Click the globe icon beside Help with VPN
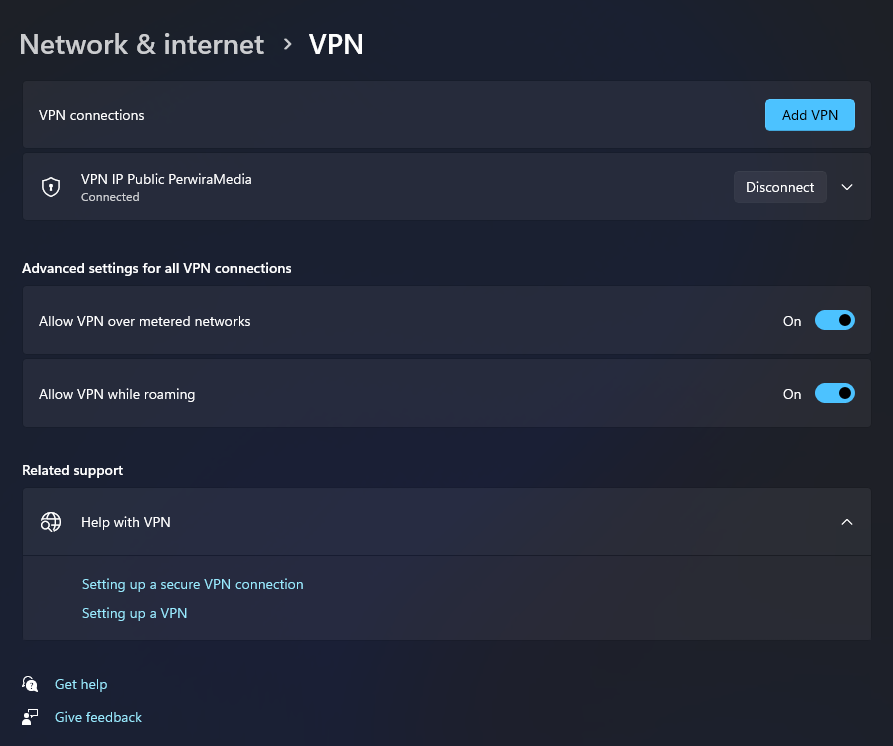Screen dimensions: 893x746 (50, 522)
